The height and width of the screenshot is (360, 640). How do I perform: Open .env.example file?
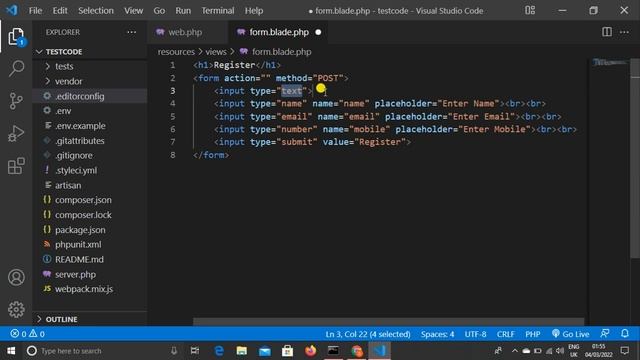90,126
